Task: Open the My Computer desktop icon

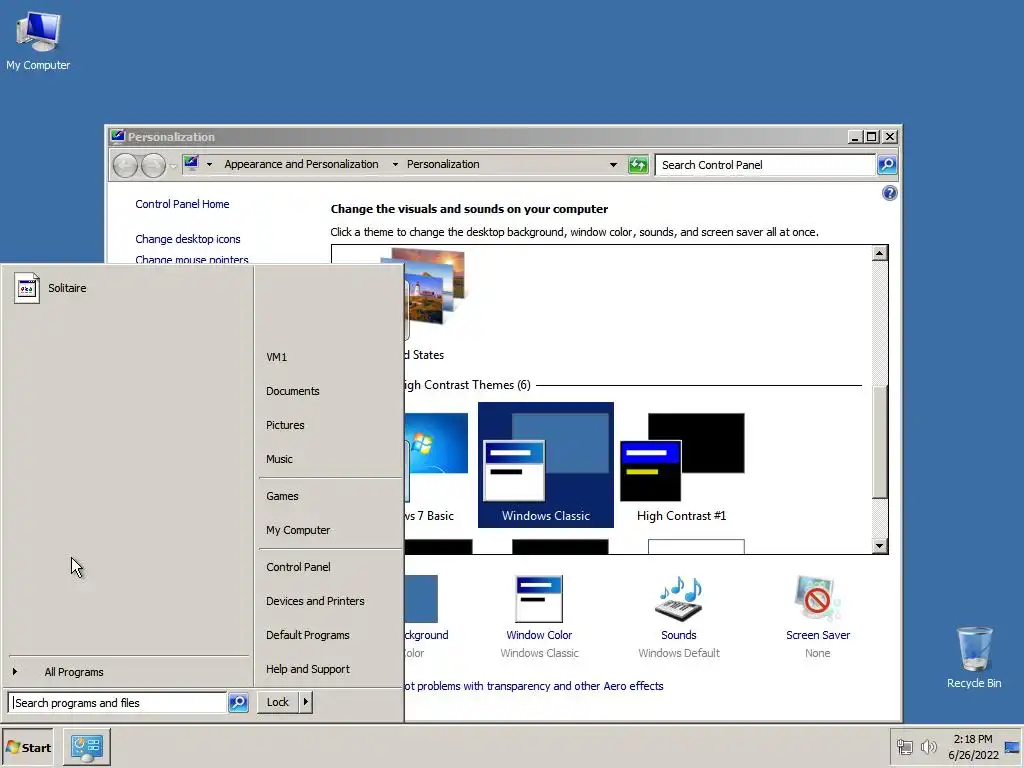Action: click(x=38, y=40)
